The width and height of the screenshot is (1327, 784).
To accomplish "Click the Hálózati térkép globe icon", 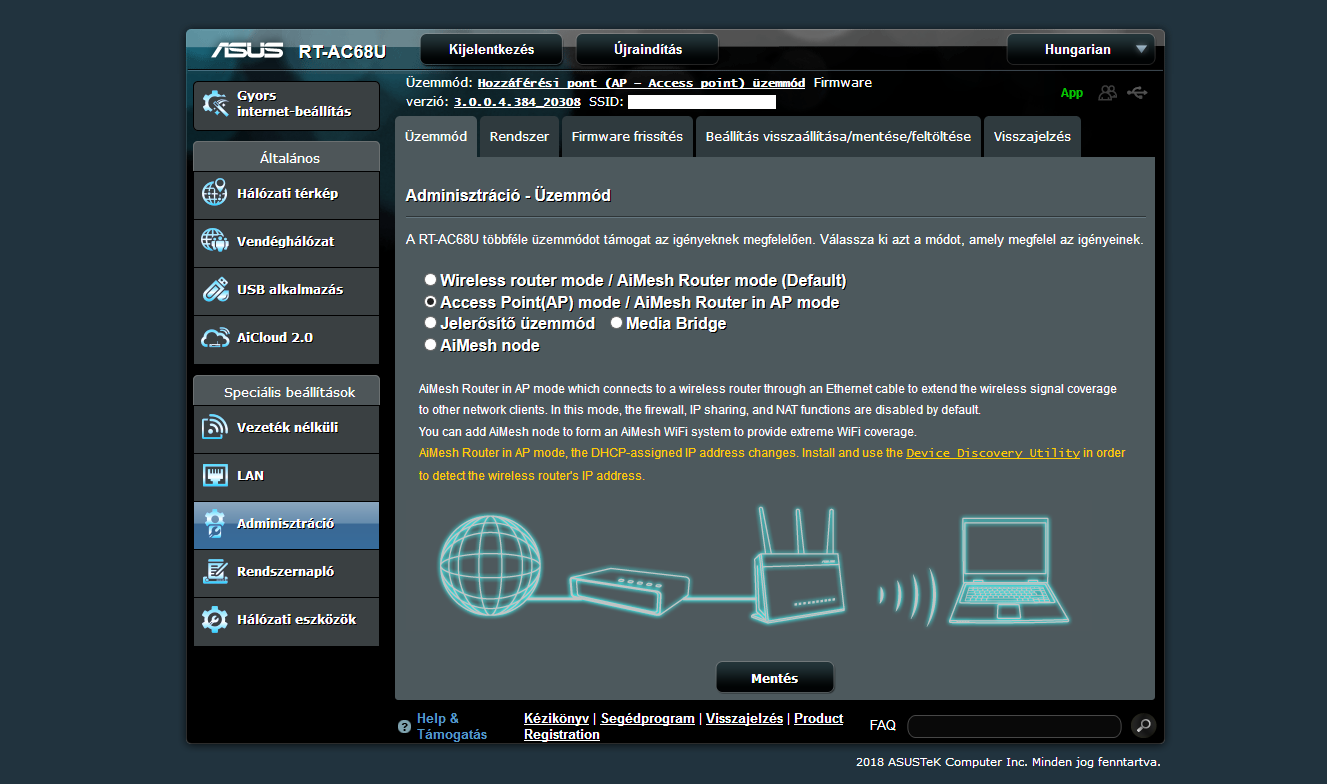I will pos(215,193).
